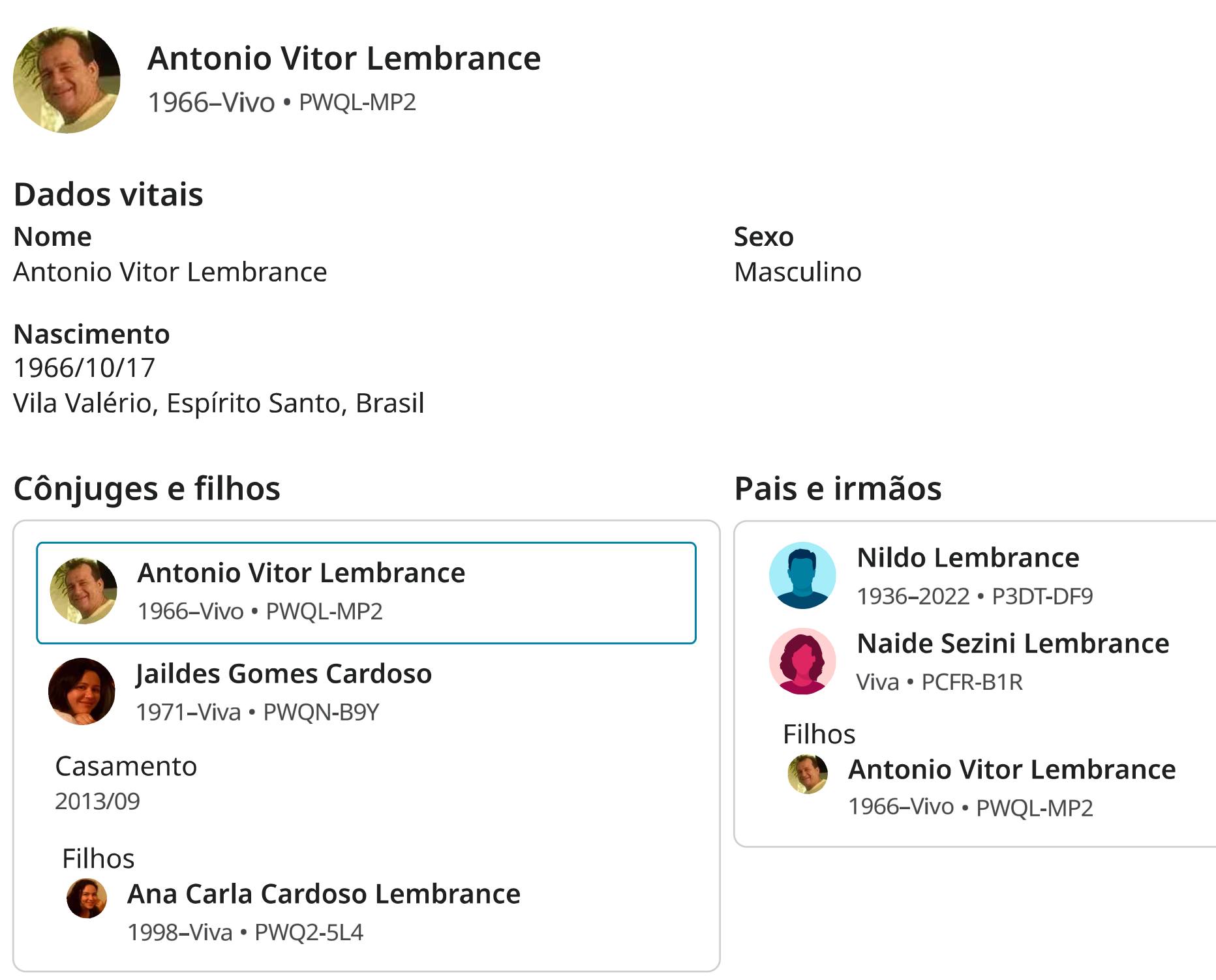This screenshot has height=980, width=1216.
Task: Click Antonio's small photo under Pais e irmãos
Action: pyautogui.click(x=808, y=774)
